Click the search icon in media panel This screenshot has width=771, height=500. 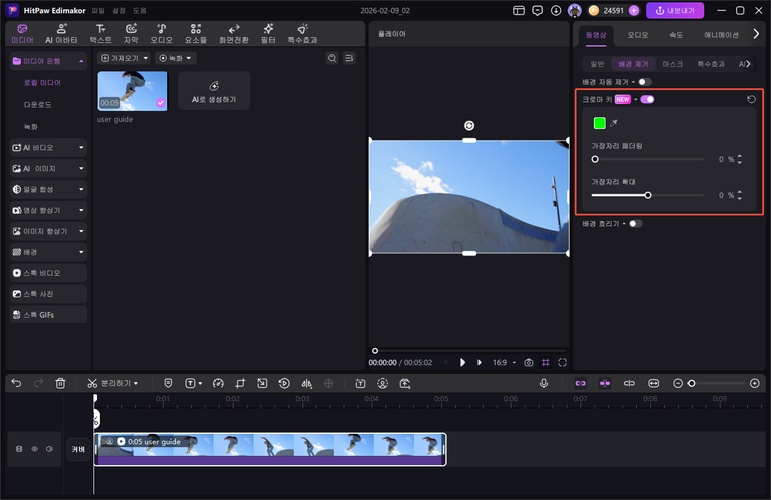(x=332, y=59)
